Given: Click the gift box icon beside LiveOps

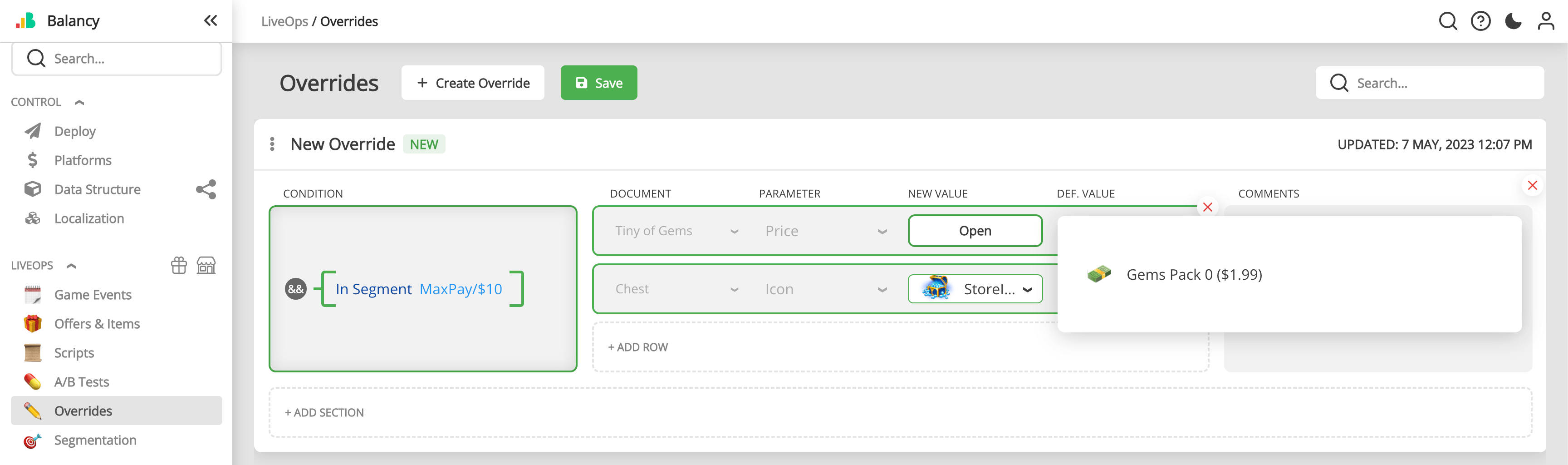Looking at the screenshot, I should [x=179, y=265].
